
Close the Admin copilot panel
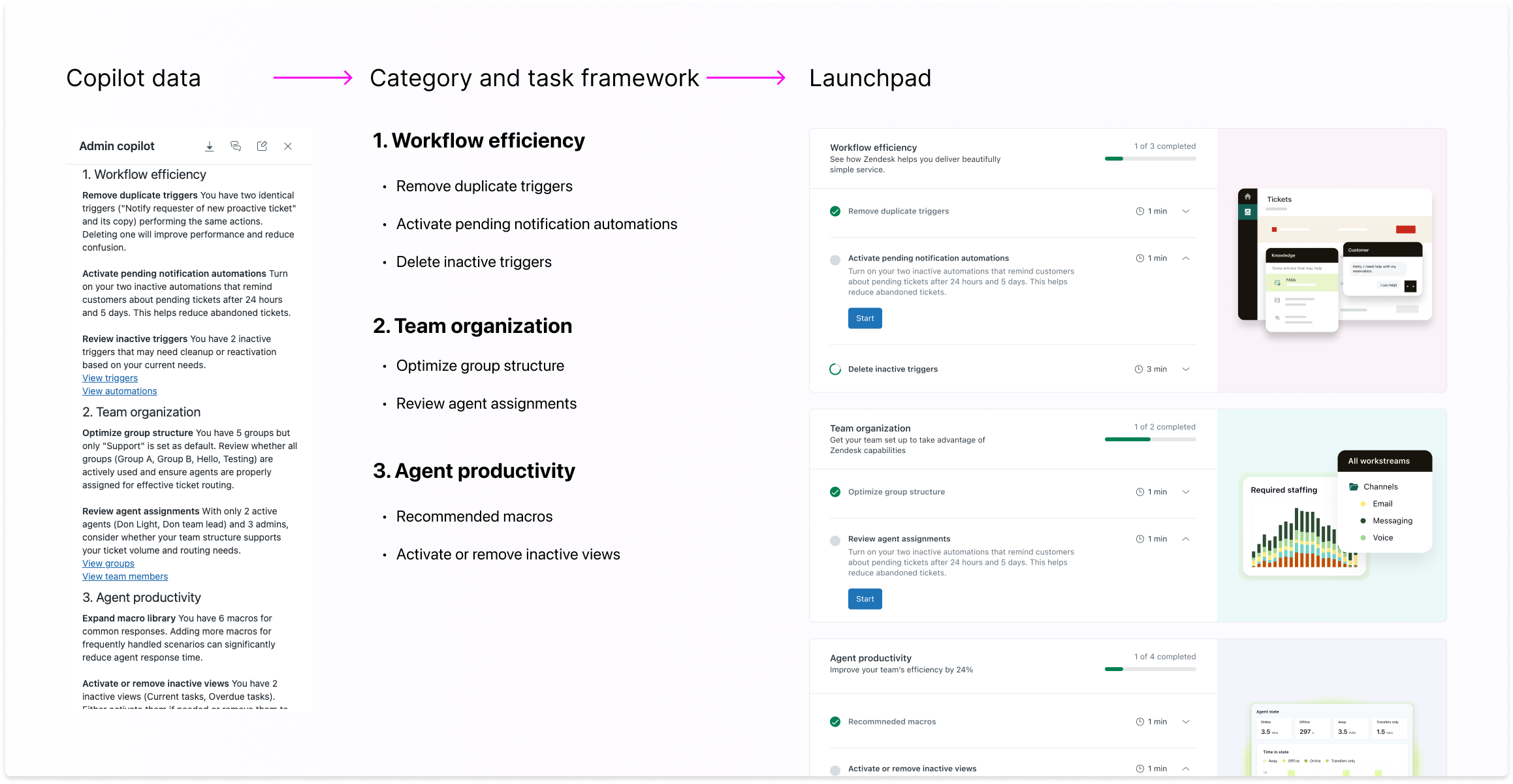pos(288,146)
